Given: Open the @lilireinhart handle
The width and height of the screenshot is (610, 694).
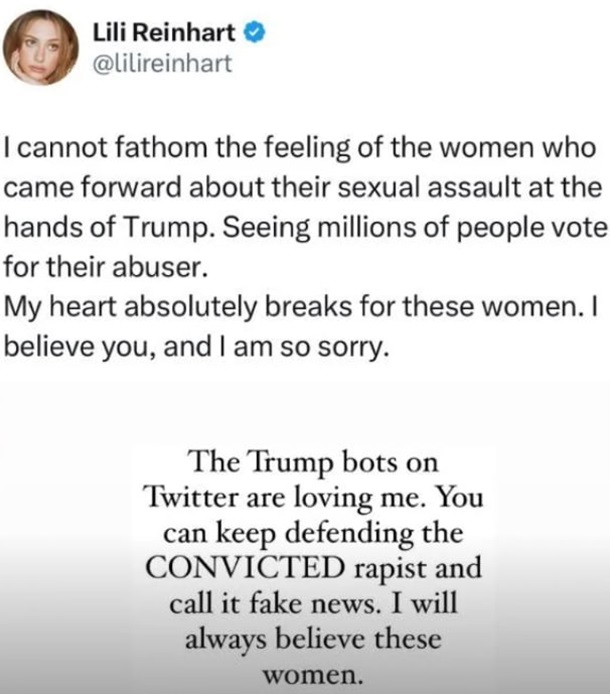Looking at the screenshot, I should click(168, 64).
